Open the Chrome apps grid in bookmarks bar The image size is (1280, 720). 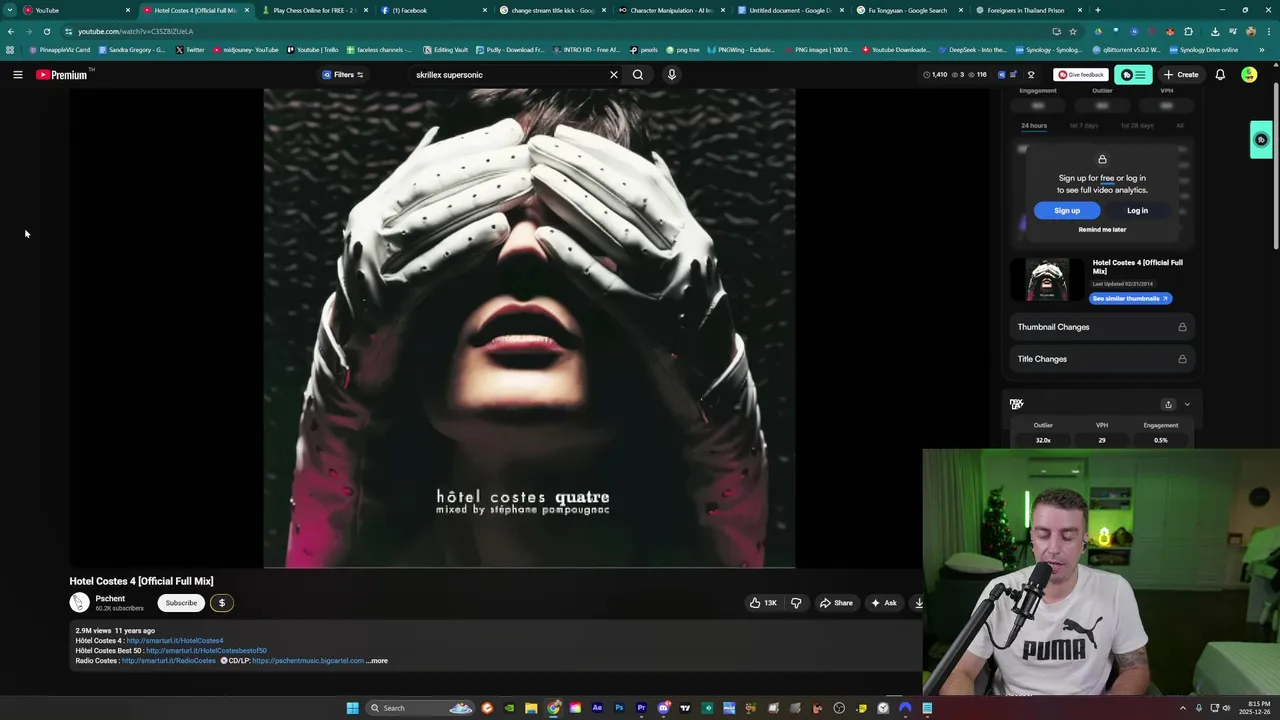point(10,49)
